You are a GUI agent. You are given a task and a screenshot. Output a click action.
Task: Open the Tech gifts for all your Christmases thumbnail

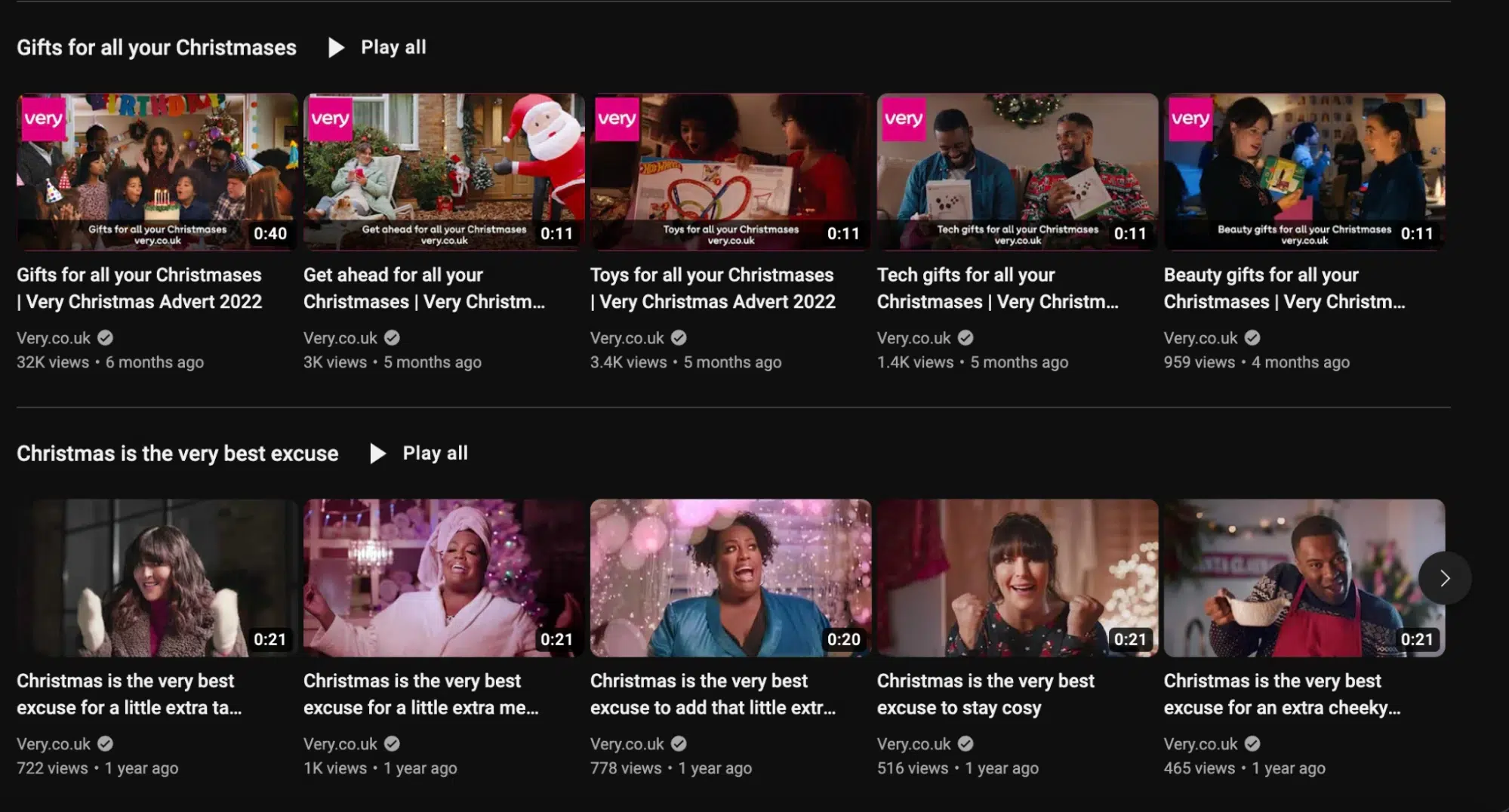click(1018, 172)
